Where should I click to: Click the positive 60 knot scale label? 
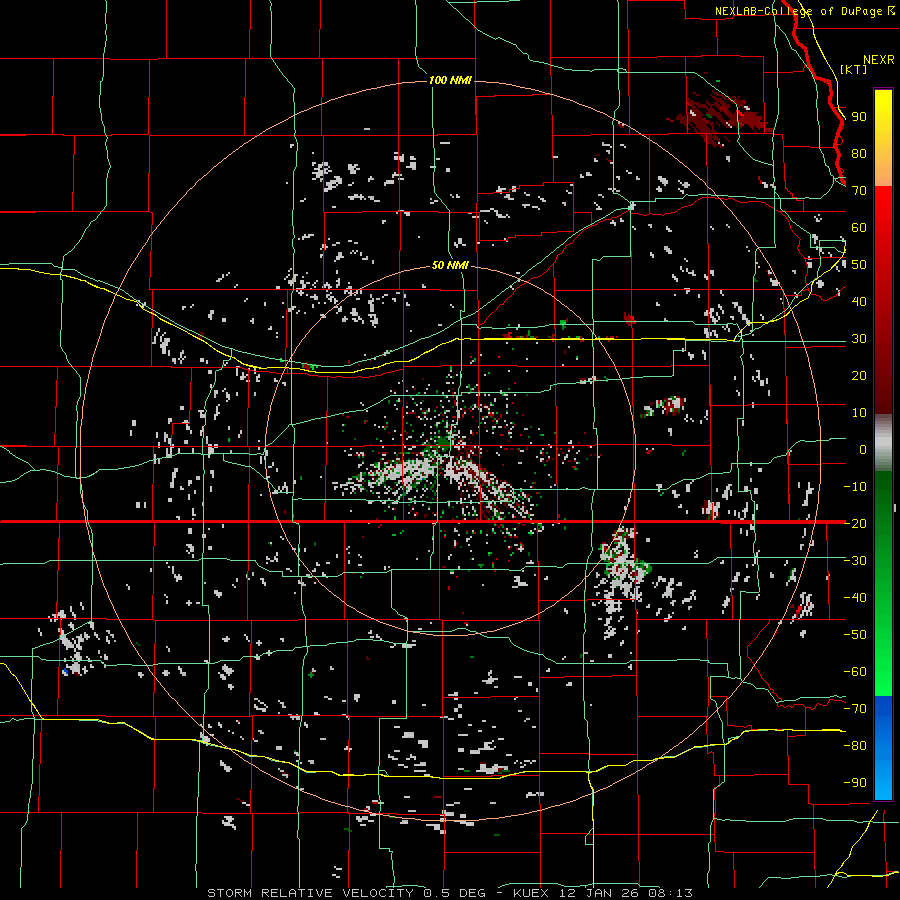coord(859,227)
